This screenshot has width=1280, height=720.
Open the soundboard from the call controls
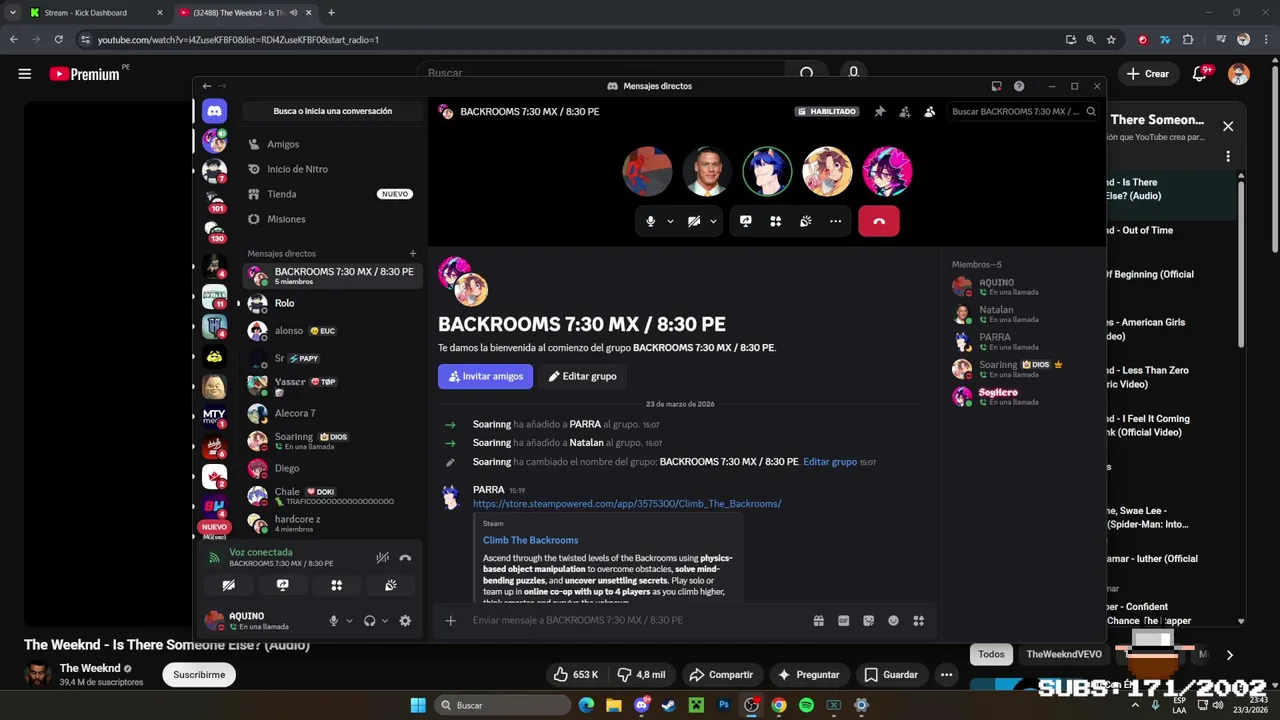[x=806, y=221]
